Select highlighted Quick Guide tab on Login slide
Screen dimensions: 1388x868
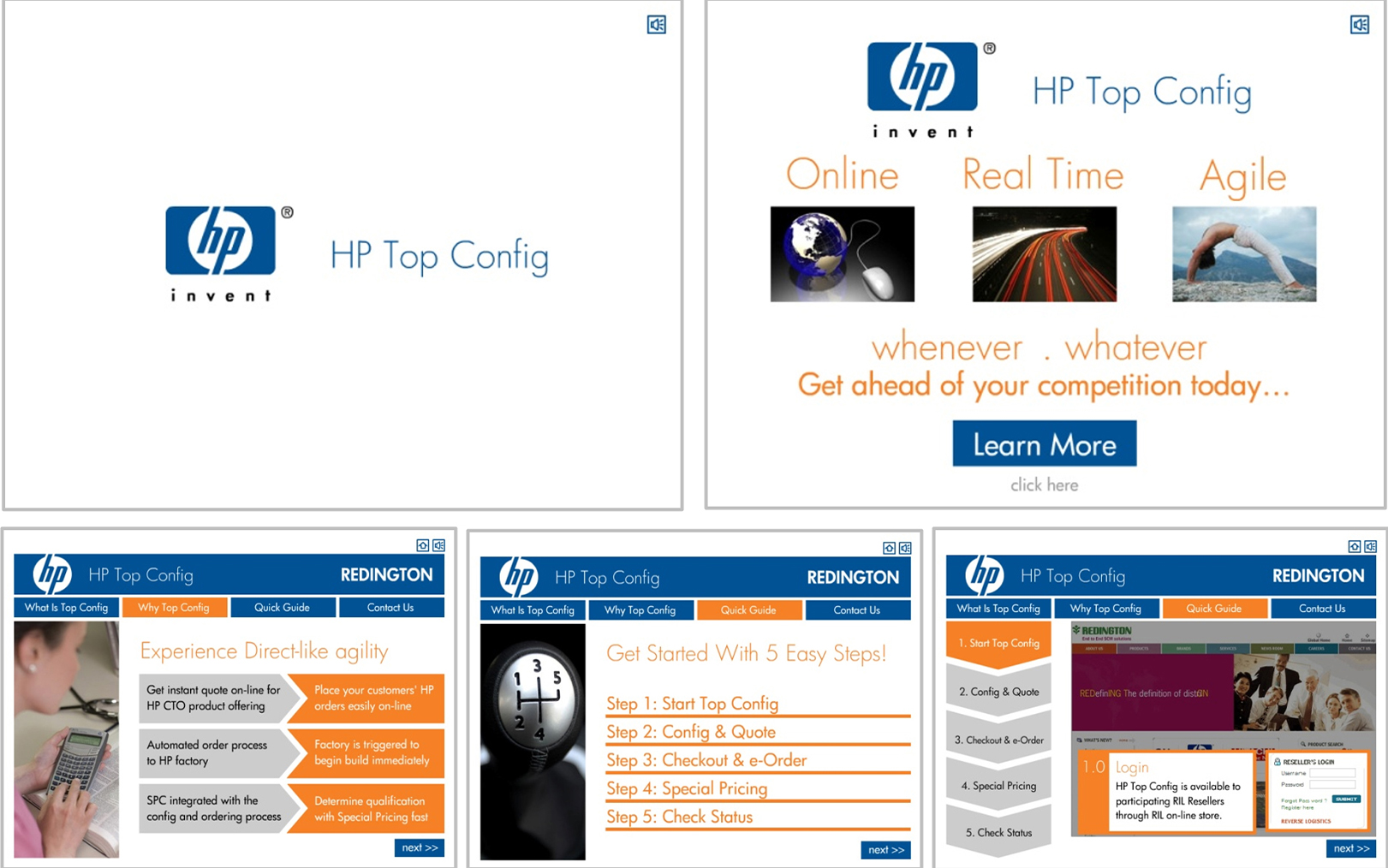click(x=1214, y=609)
